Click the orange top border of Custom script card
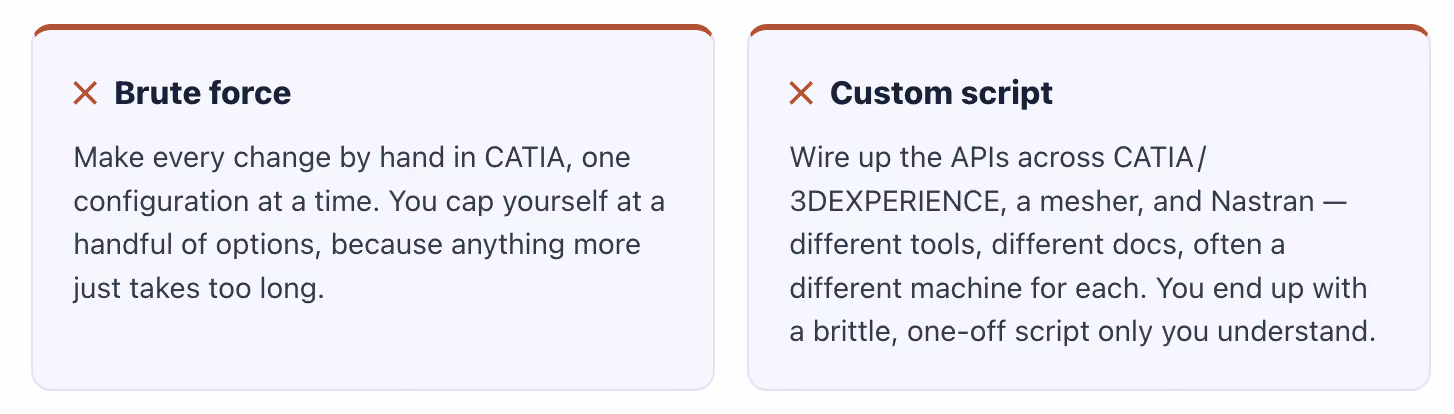The height and width of the screenshot is (414, 1454). click(1089, 29)
